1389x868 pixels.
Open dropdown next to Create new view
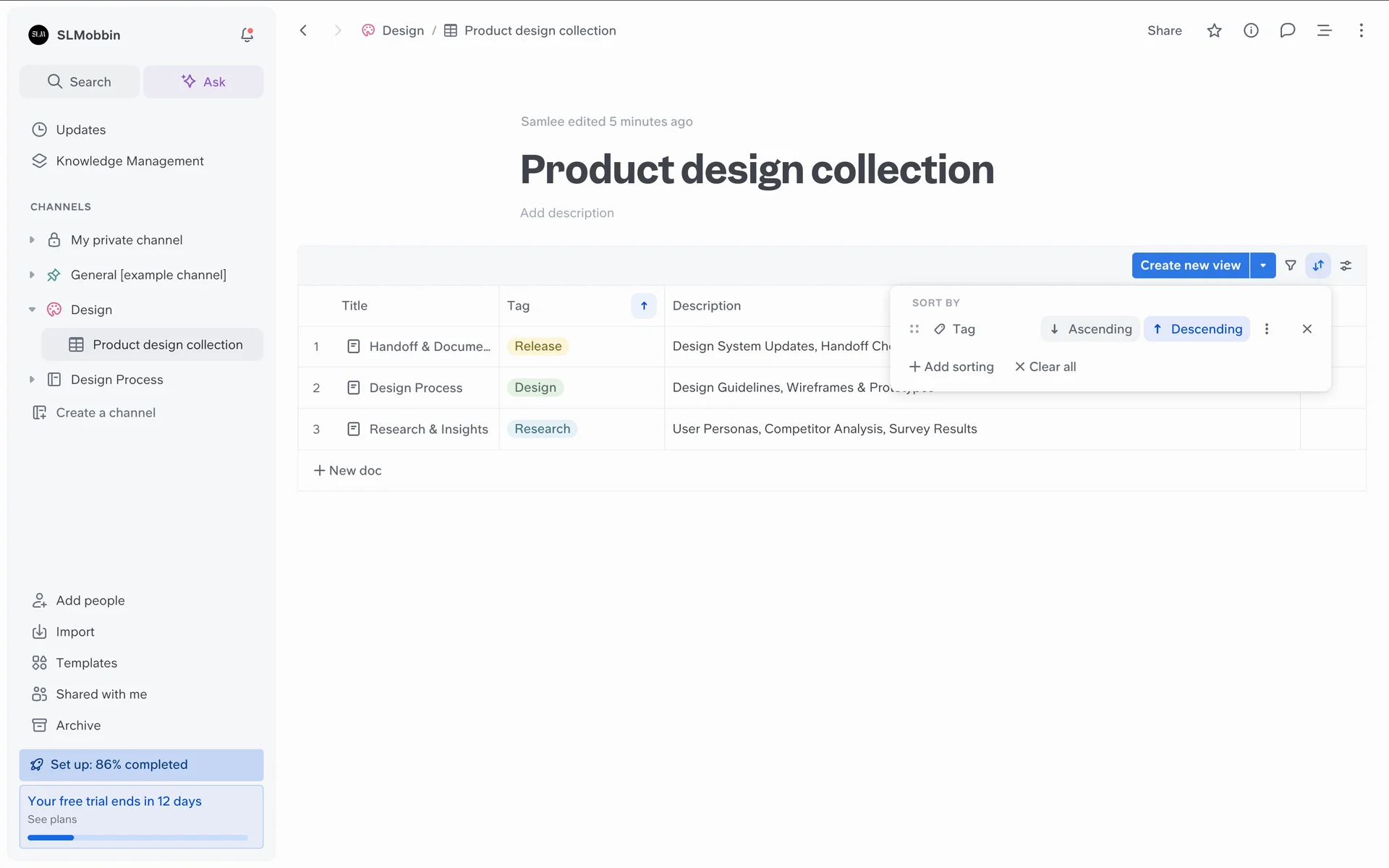point(1262,265)
